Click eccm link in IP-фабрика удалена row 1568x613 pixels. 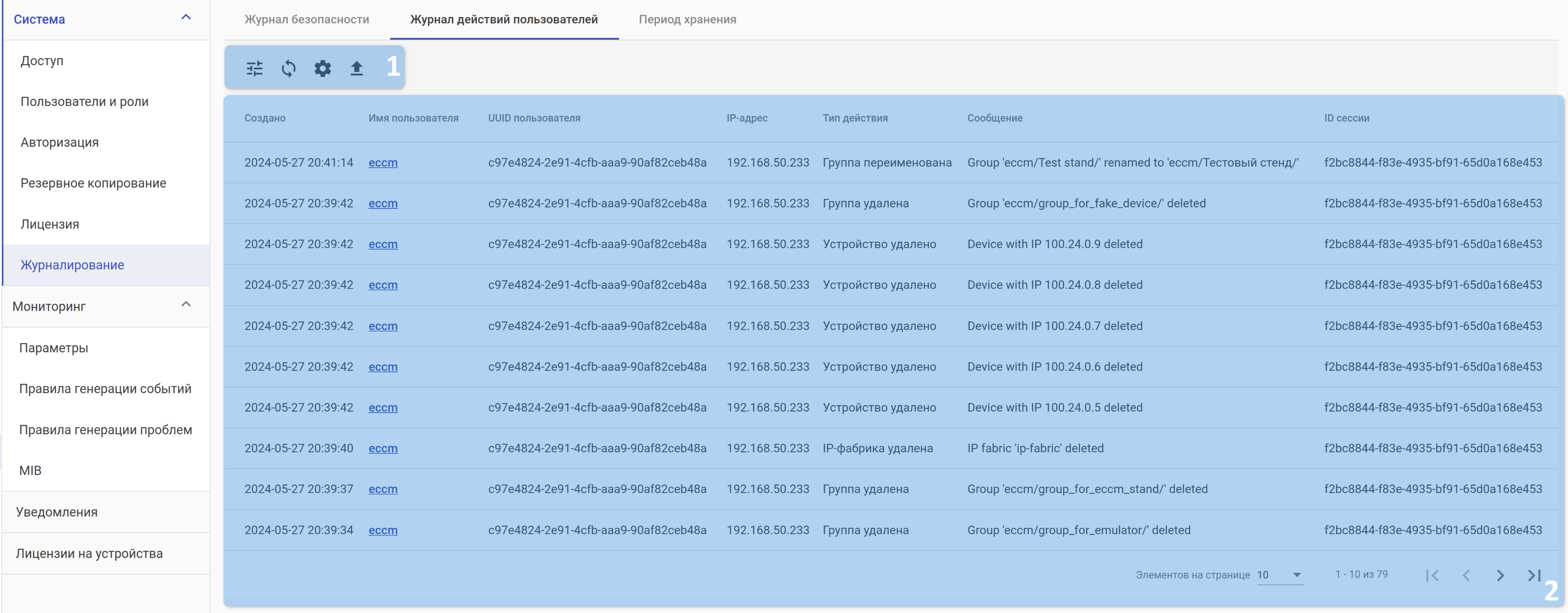[x=383, y=448]
